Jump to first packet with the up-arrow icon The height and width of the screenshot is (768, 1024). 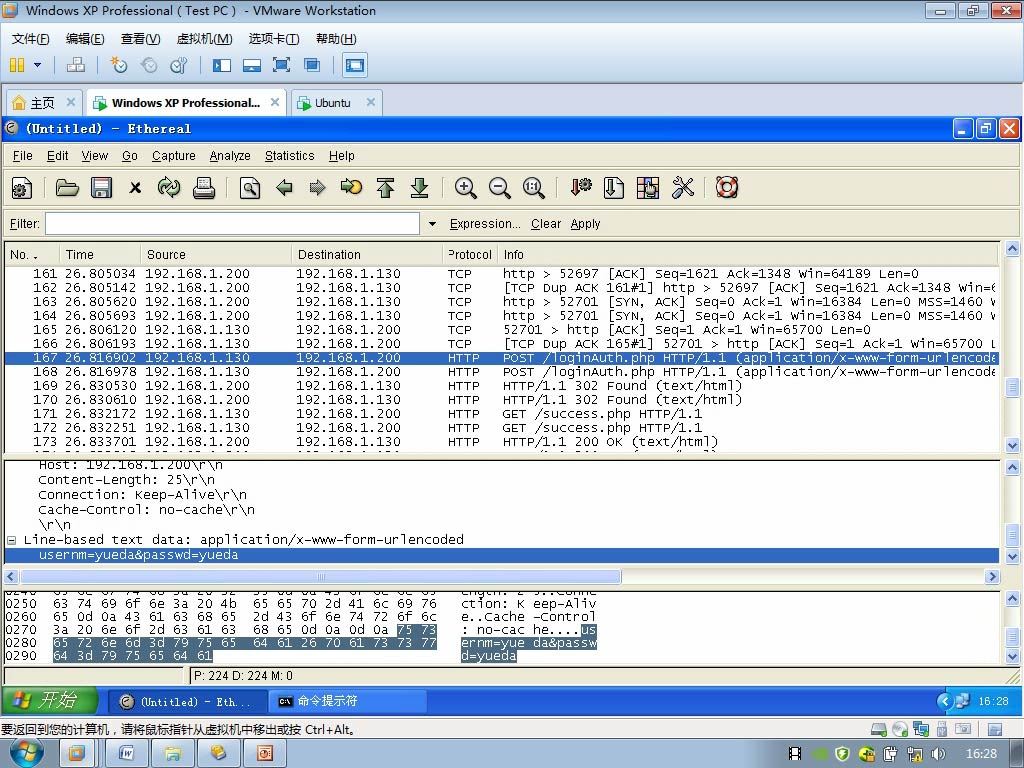pos(385,188)
